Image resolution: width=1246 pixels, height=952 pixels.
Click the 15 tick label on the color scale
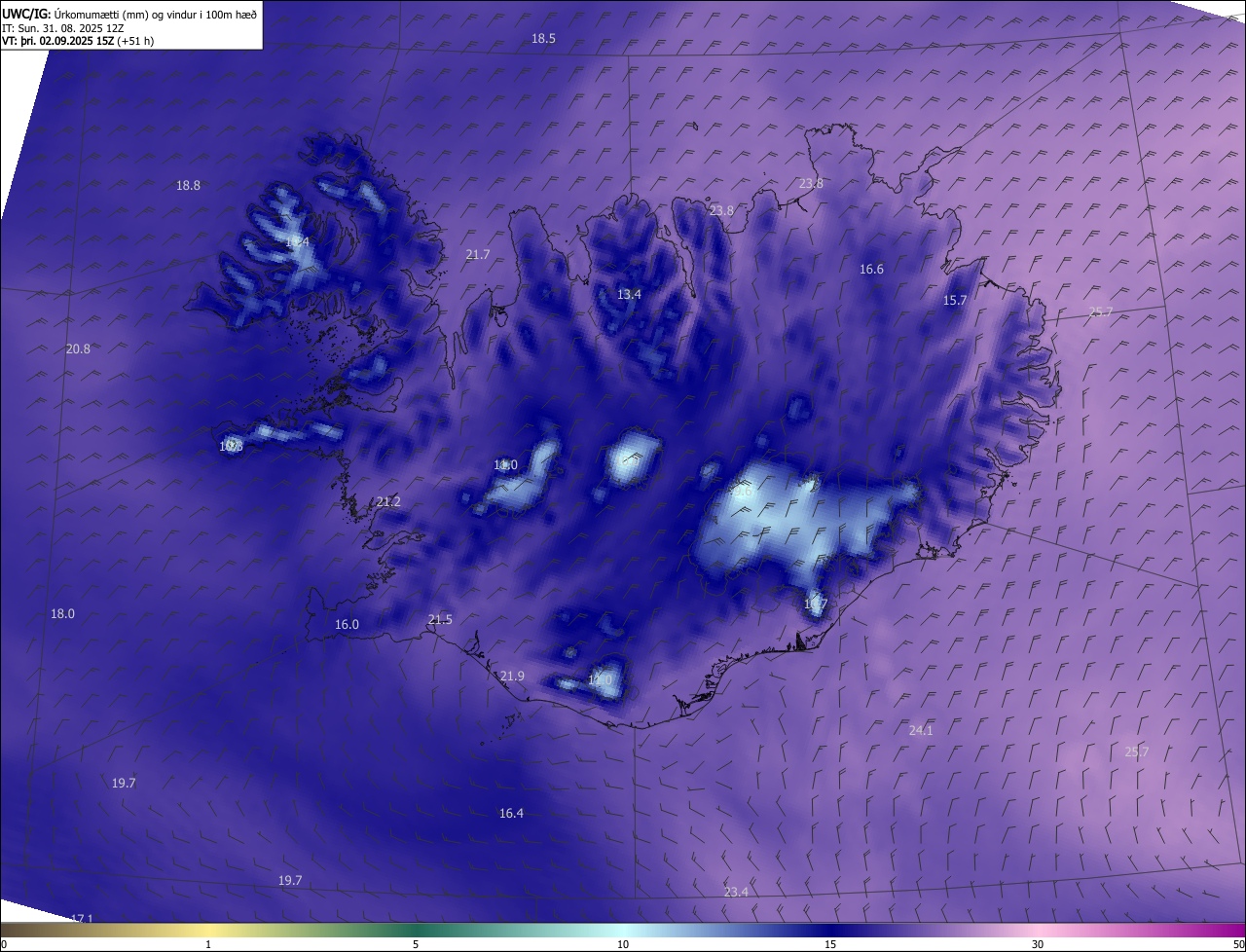point(830,944)
